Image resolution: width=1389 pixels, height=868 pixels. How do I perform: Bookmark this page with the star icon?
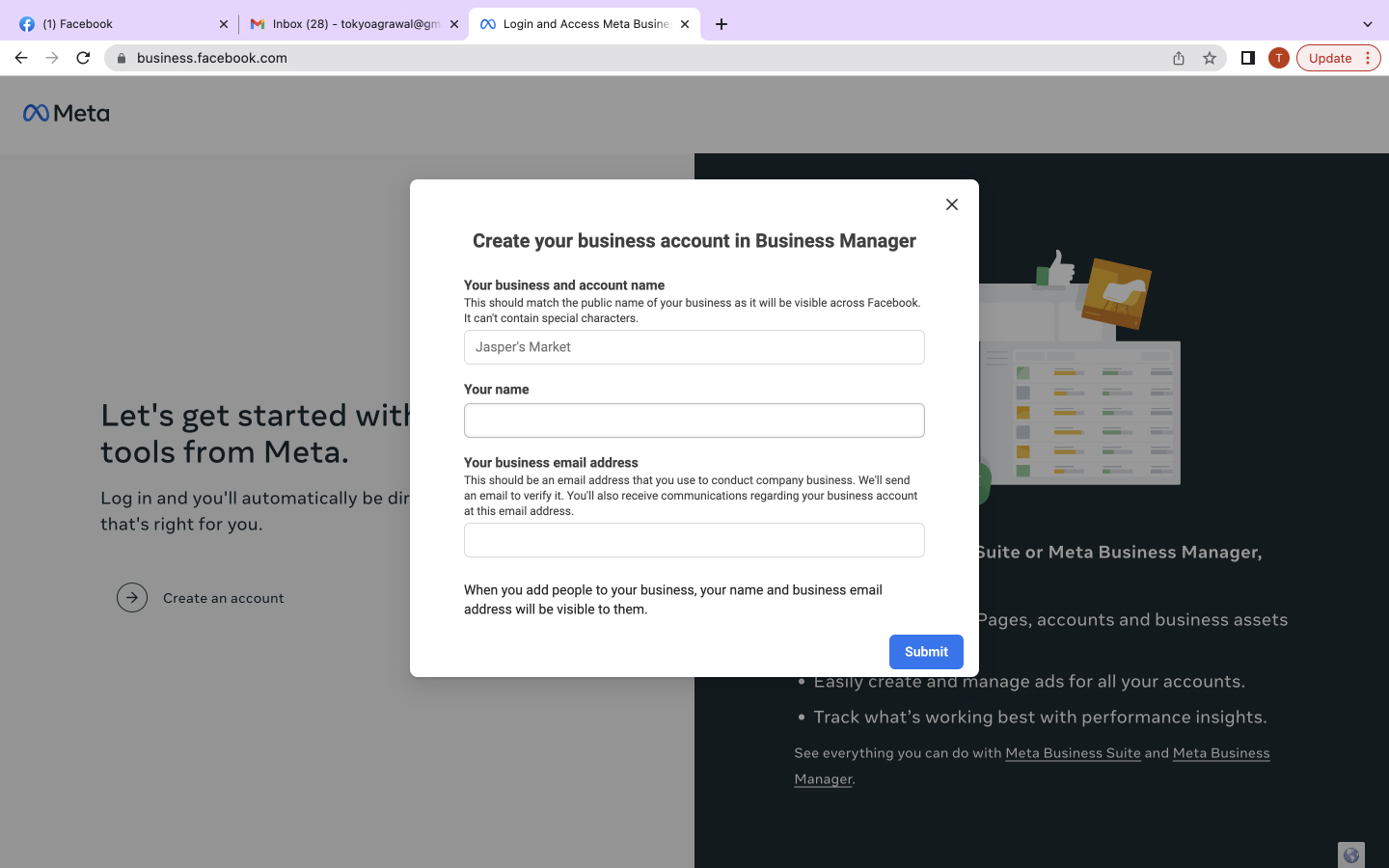pyautogui.click(x=1210, y=58)
